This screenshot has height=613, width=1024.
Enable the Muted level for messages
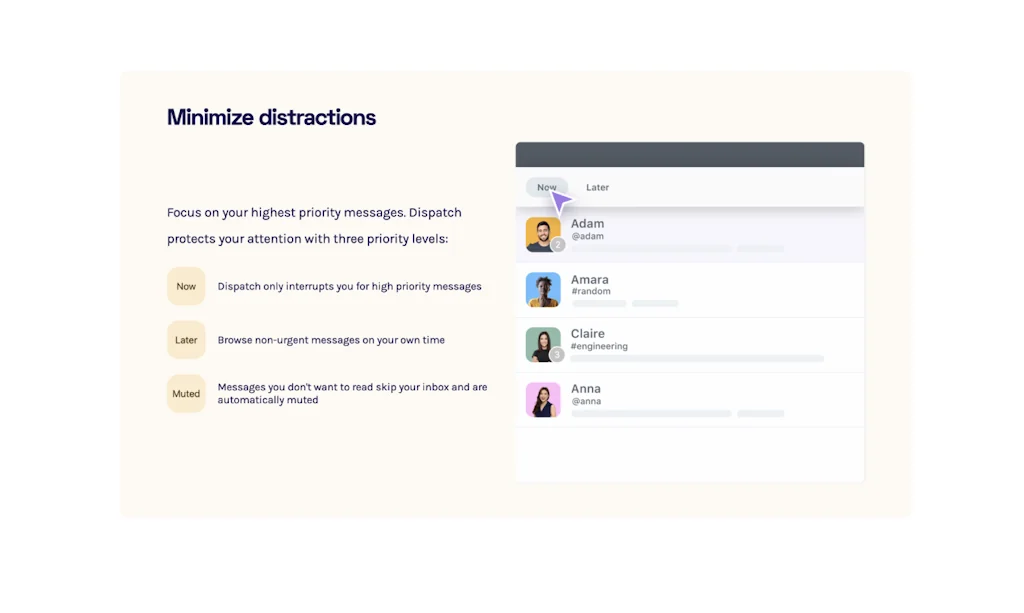coord(186,393)
